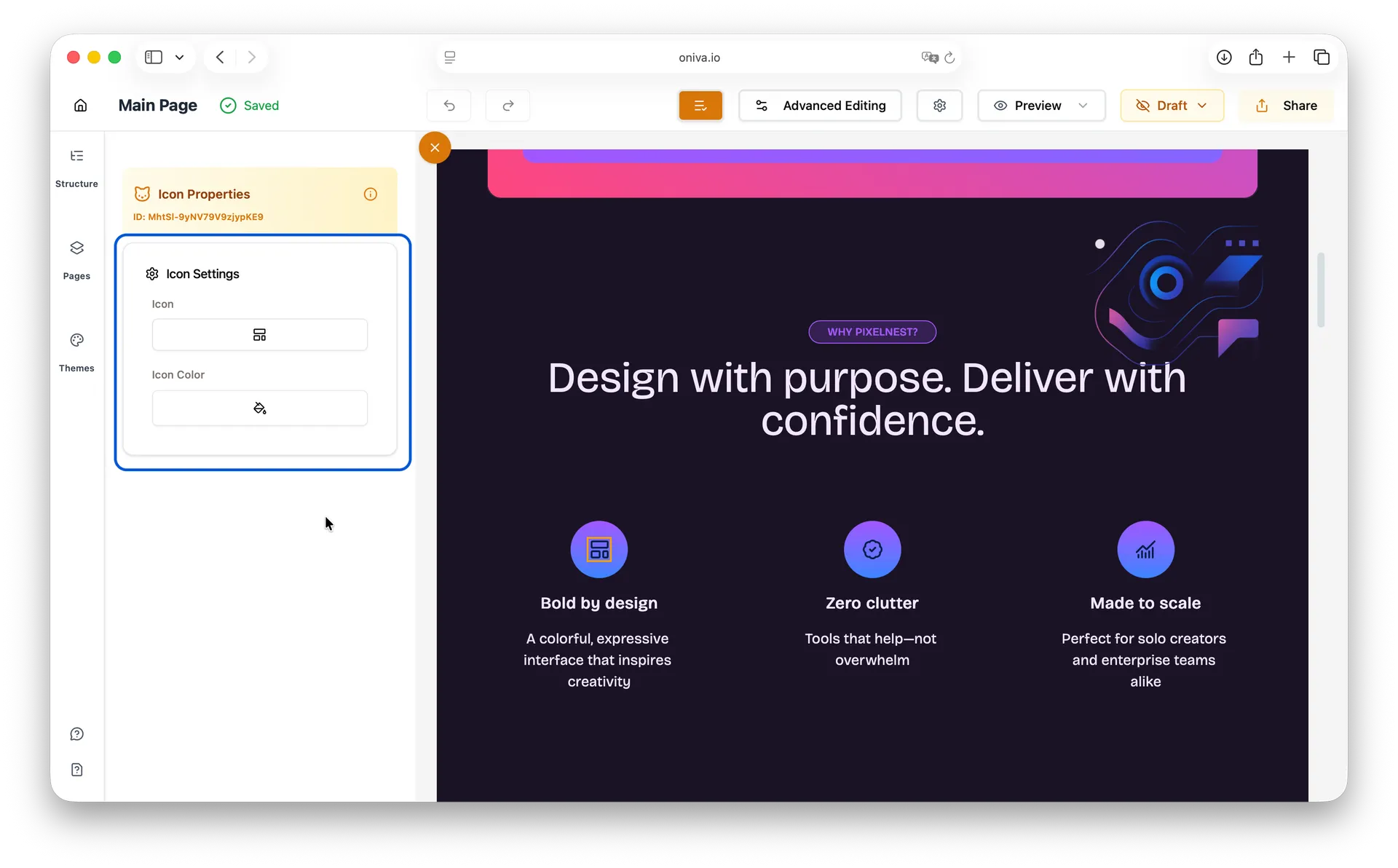Open the Icon Color picker swatch
The image size is (1398, 868).
click(x=259, y=408)
